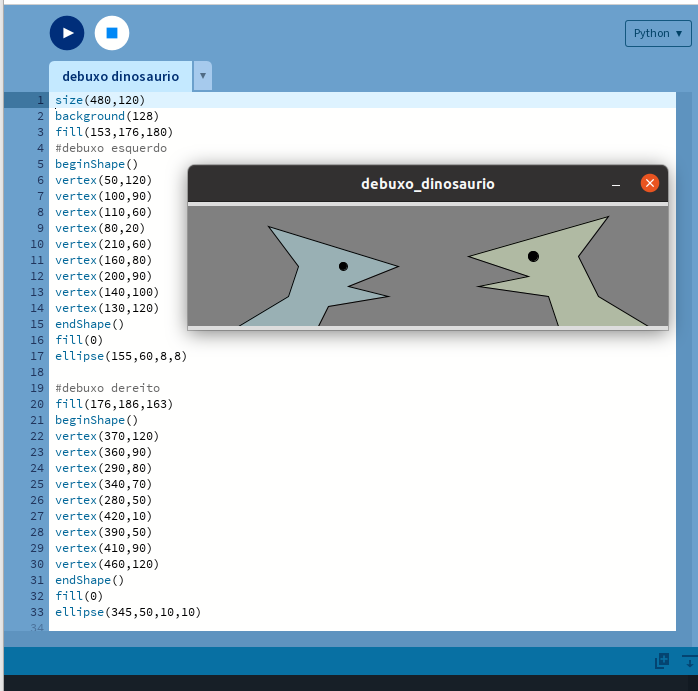
Task: Click the #debuxo dereito comment line
Action: point(107,388)
